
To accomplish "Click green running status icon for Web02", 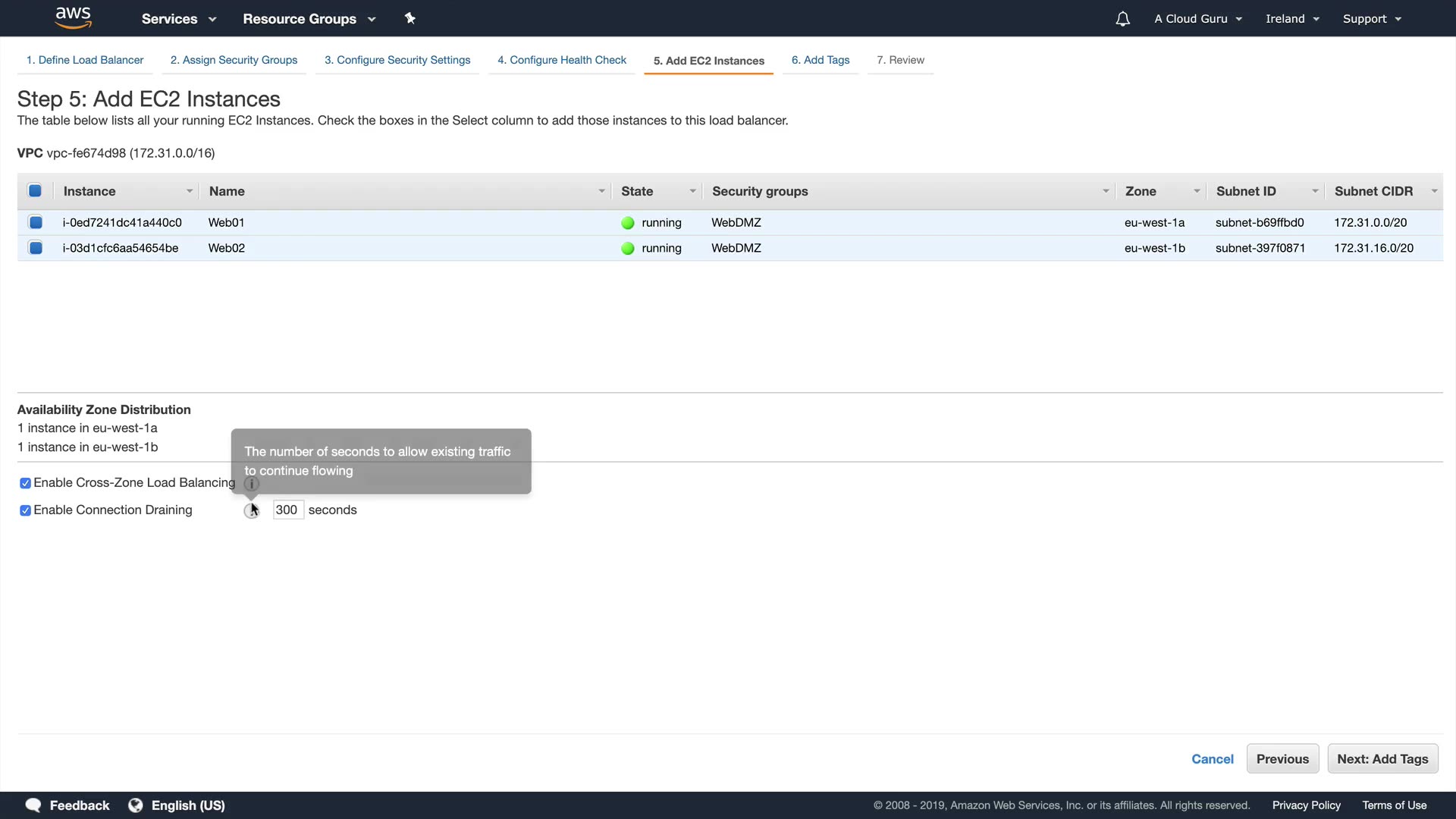I will pos(627,249).
